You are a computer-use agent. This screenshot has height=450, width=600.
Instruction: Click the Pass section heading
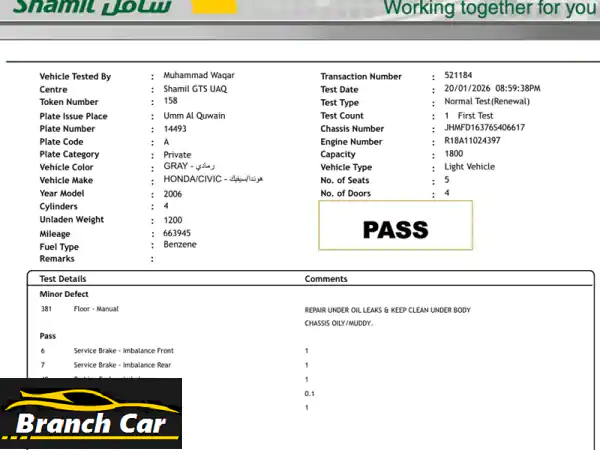47,336
